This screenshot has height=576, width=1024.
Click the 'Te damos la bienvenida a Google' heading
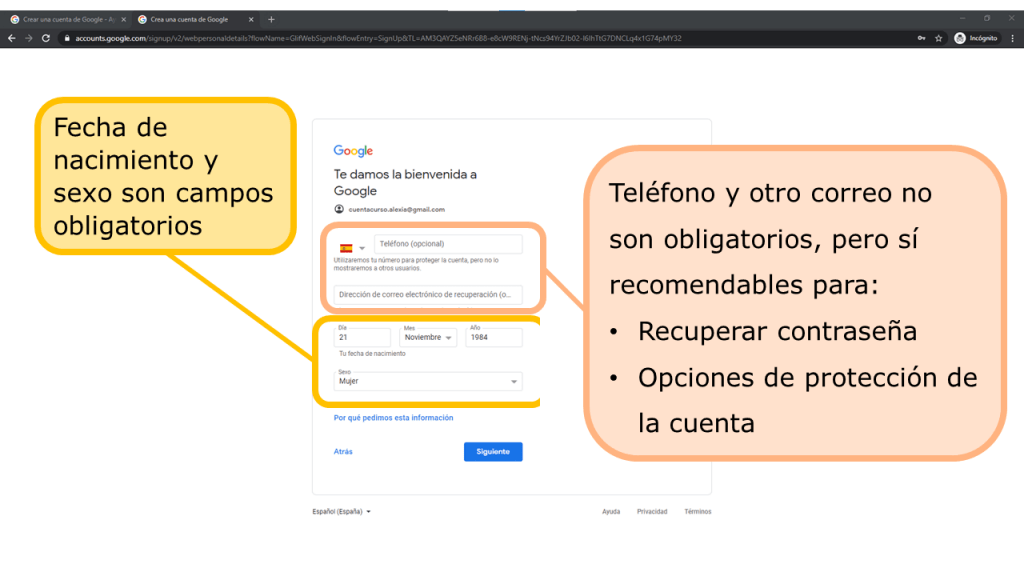click(x=405, y=183)
